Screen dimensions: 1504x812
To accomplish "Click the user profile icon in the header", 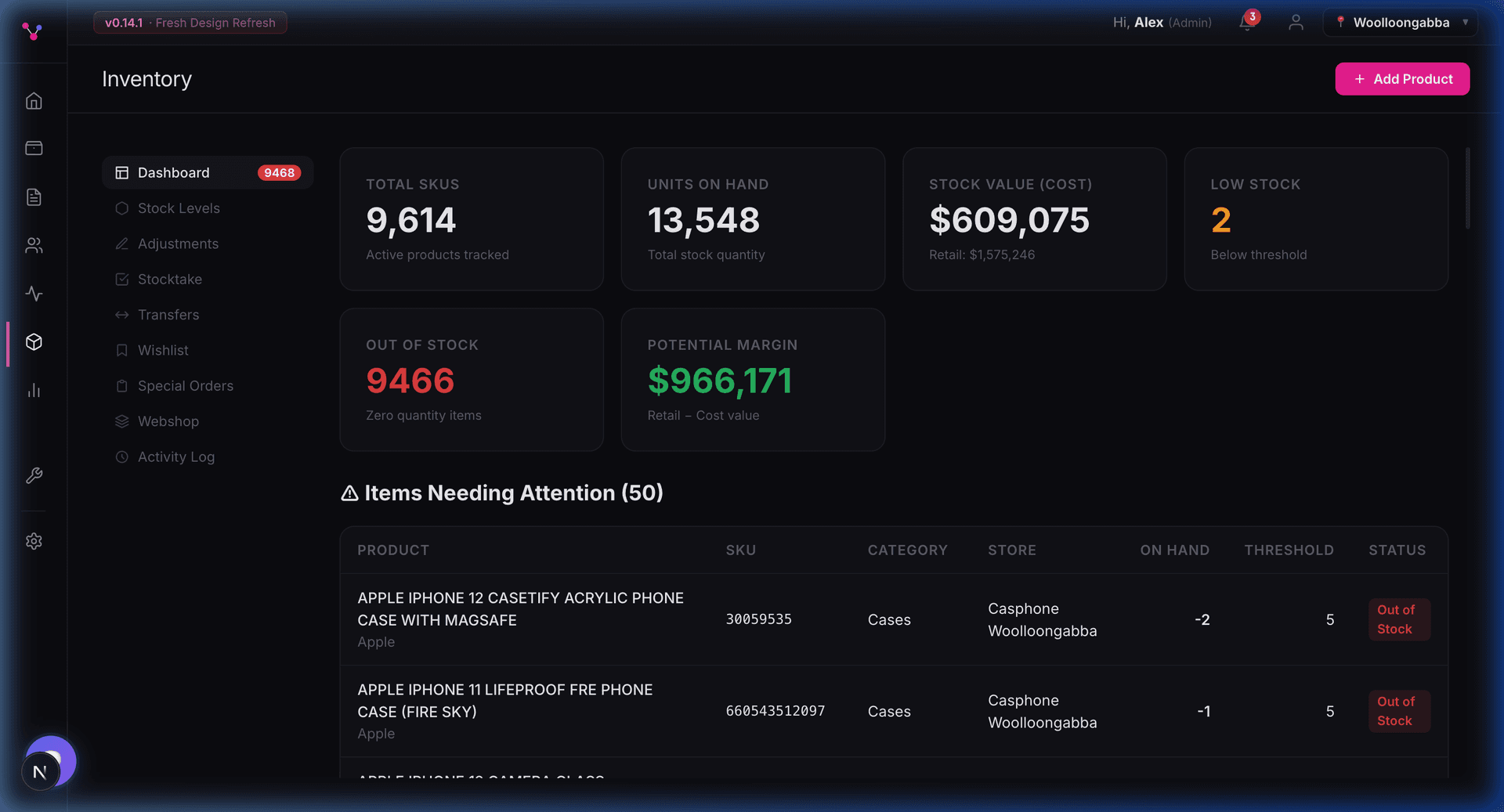I will (x=1296, y=23).
